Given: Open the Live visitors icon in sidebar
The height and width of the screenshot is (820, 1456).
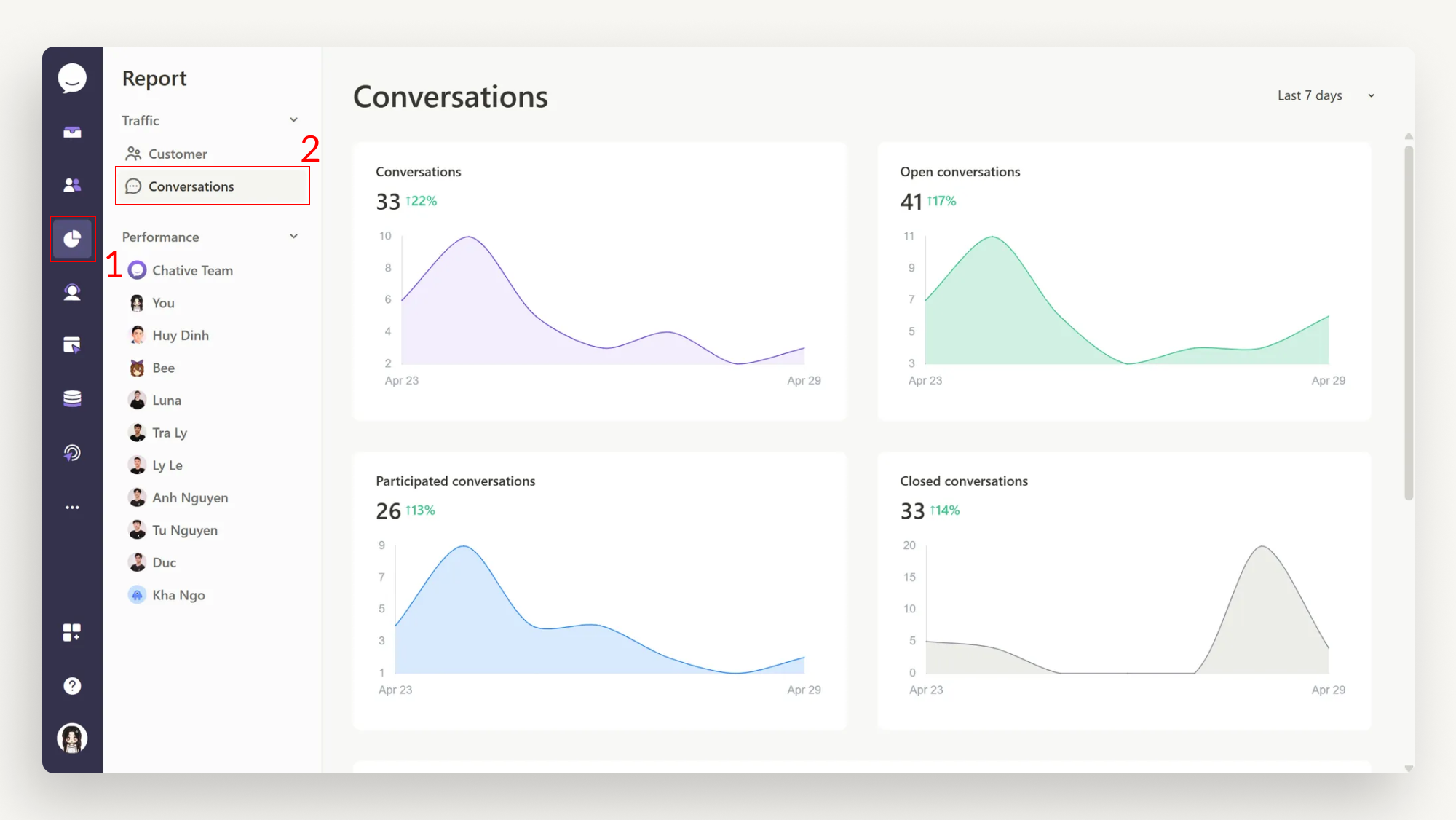Looking at the screenshot, I should tap(72, 292).
